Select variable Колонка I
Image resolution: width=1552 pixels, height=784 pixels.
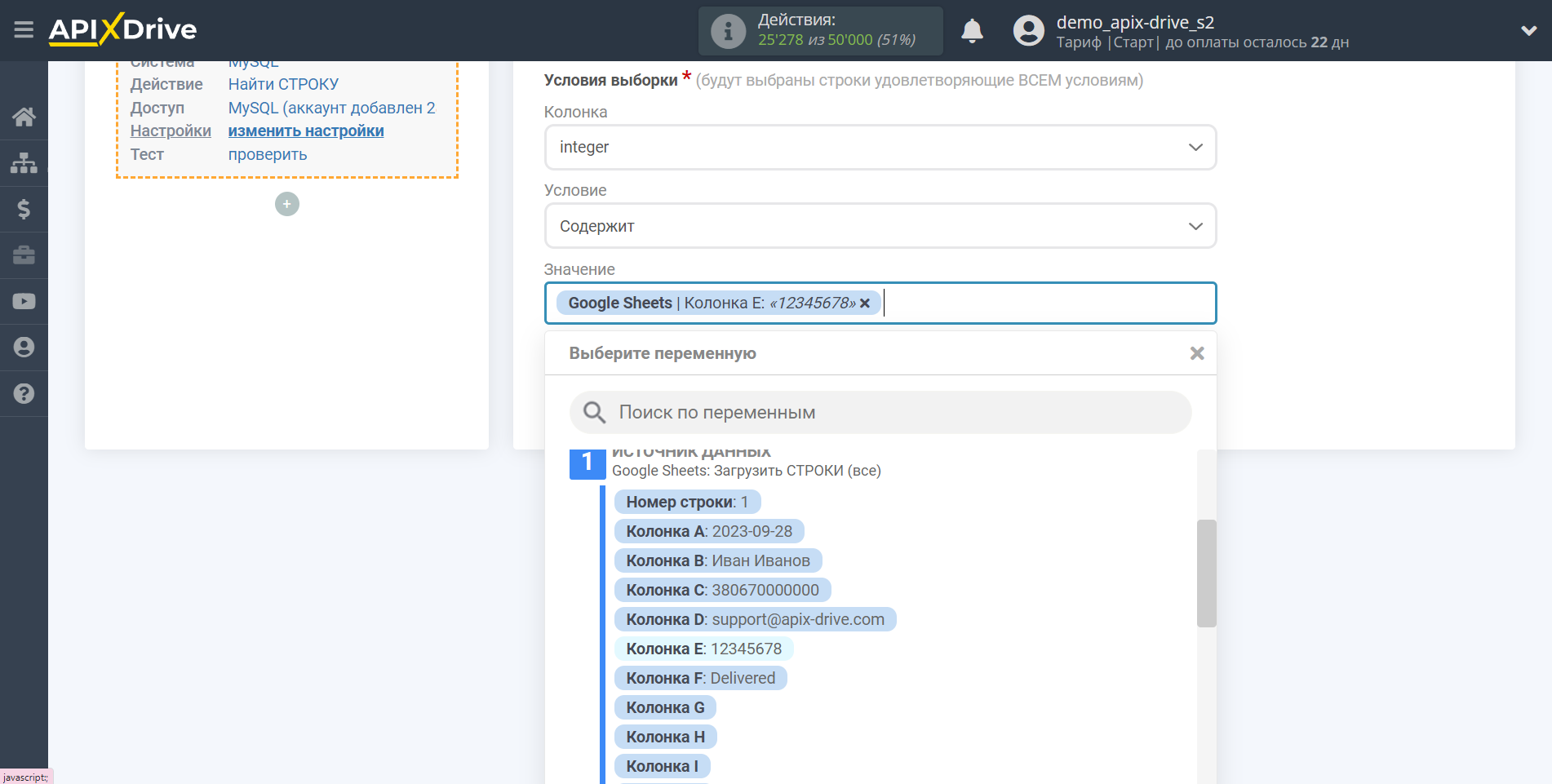pyautogui.click(x=662, y=767)
